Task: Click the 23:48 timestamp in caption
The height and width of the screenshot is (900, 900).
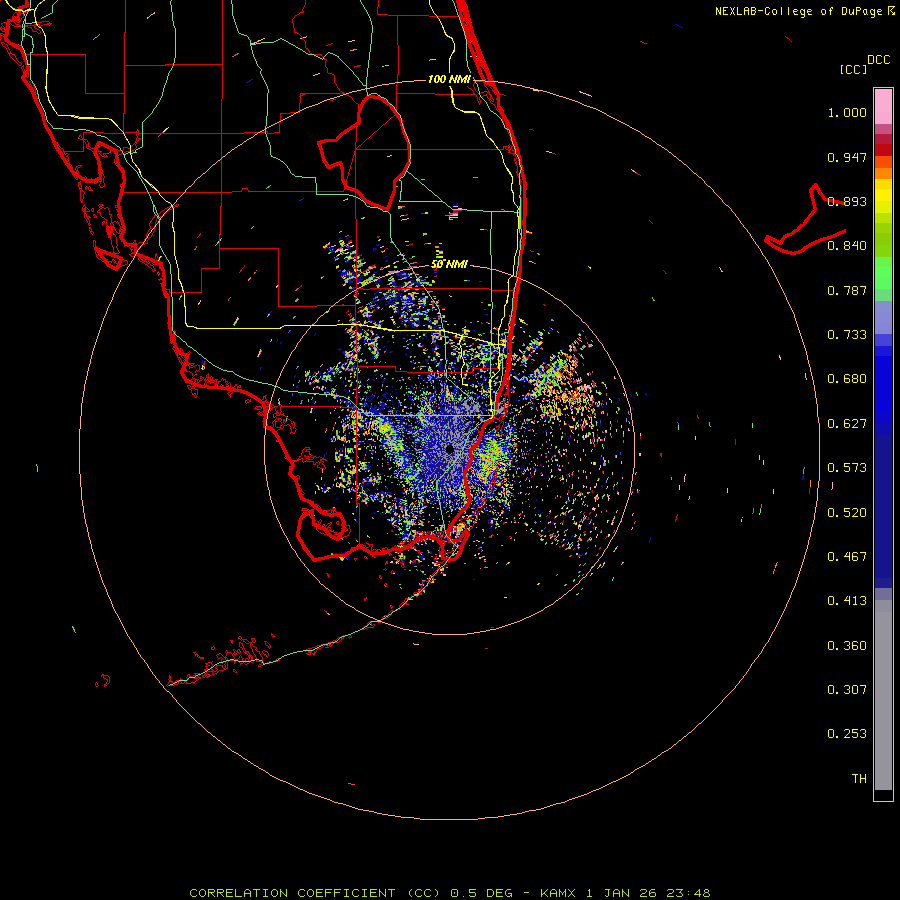Action: pos(688,893)
